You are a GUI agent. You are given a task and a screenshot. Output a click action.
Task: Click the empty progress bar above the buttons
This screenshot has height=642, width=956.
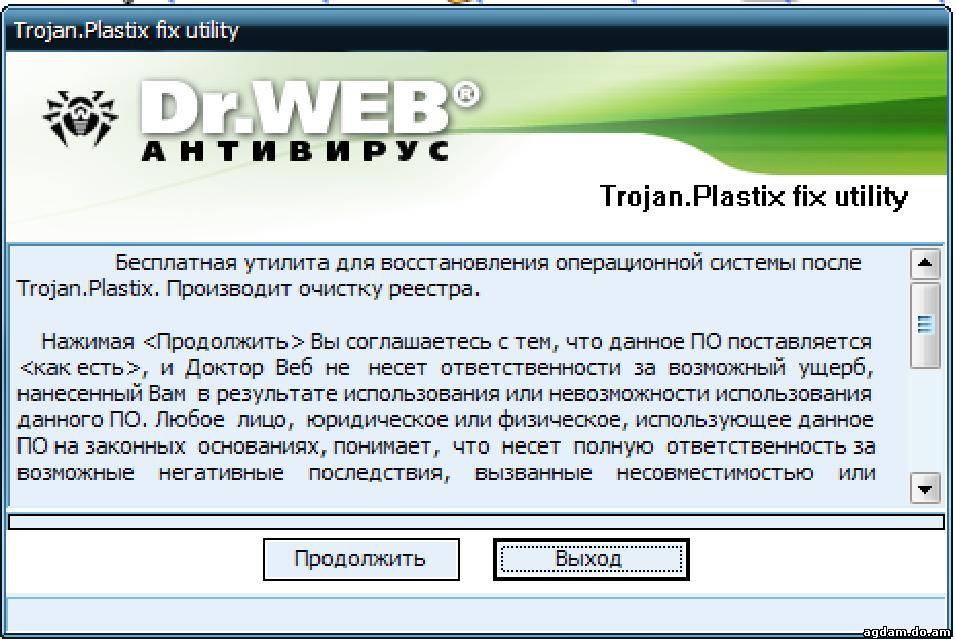(x=476, y=522)
